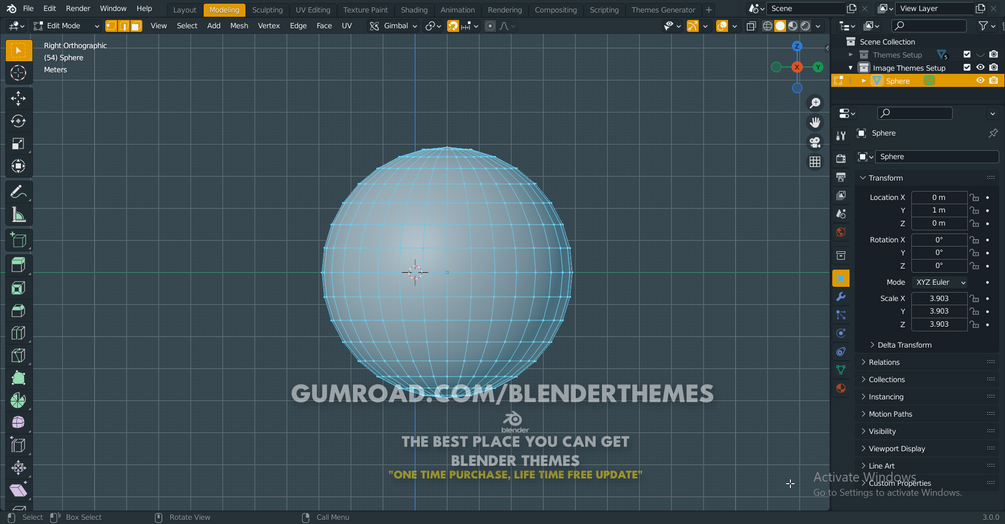1005x524 pixels.
Task: Click the viewport zoom magnifier icon
Action: [815, 103]
